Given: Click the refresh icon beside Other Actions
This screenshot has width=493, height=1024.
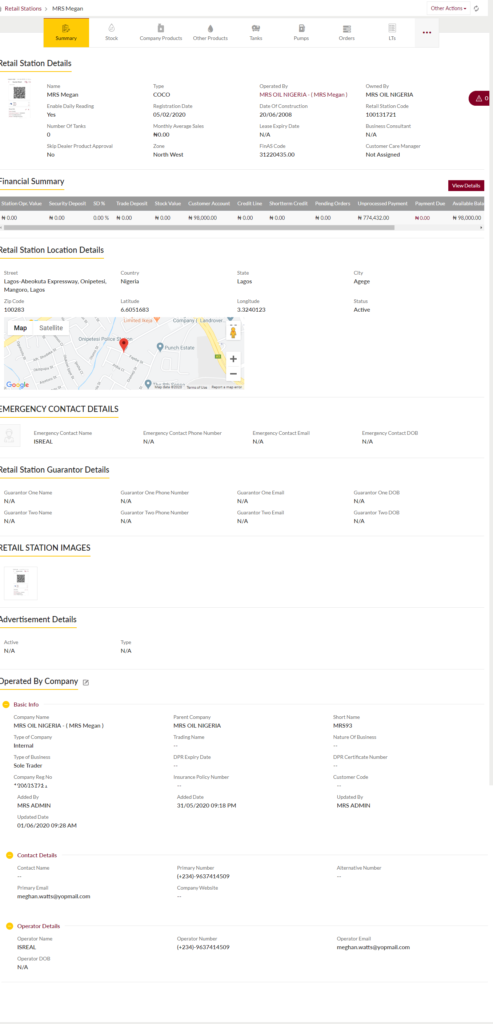Looking at the screenshot, I should coord(476,8).
